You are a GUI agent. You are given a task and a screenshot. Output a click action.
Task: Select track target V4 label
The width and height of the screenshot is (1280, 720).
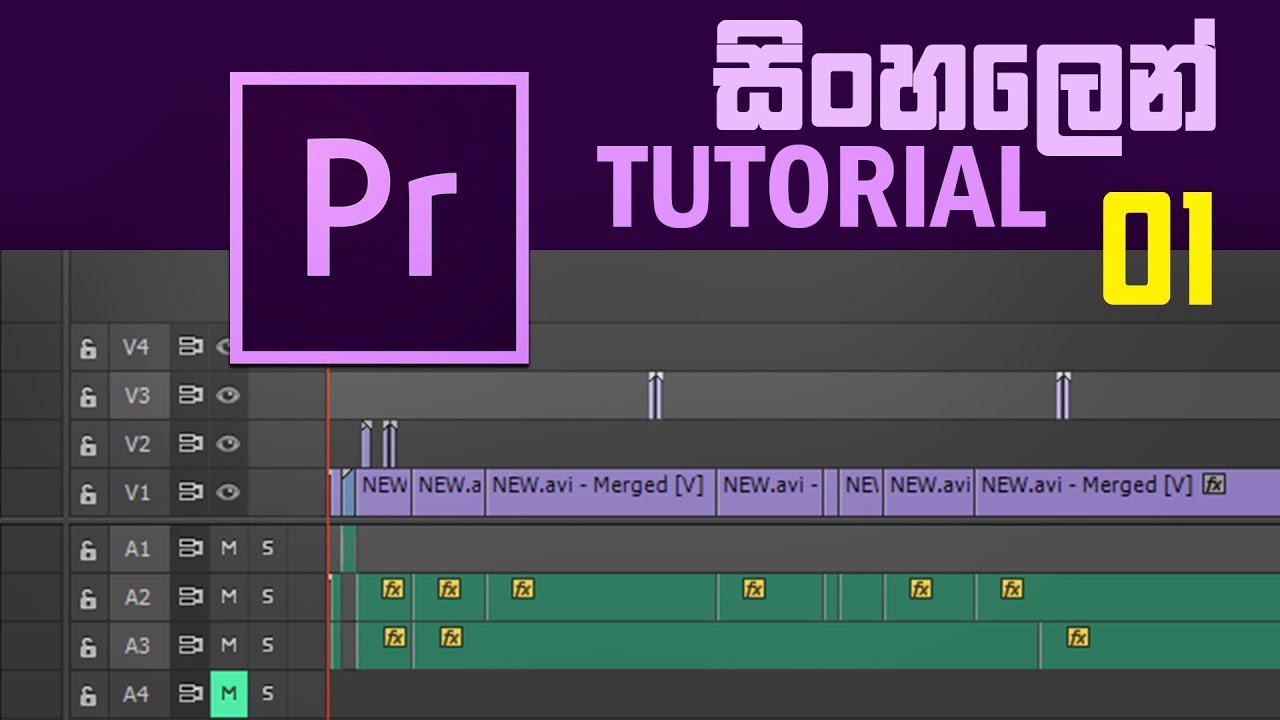(136, 347)
